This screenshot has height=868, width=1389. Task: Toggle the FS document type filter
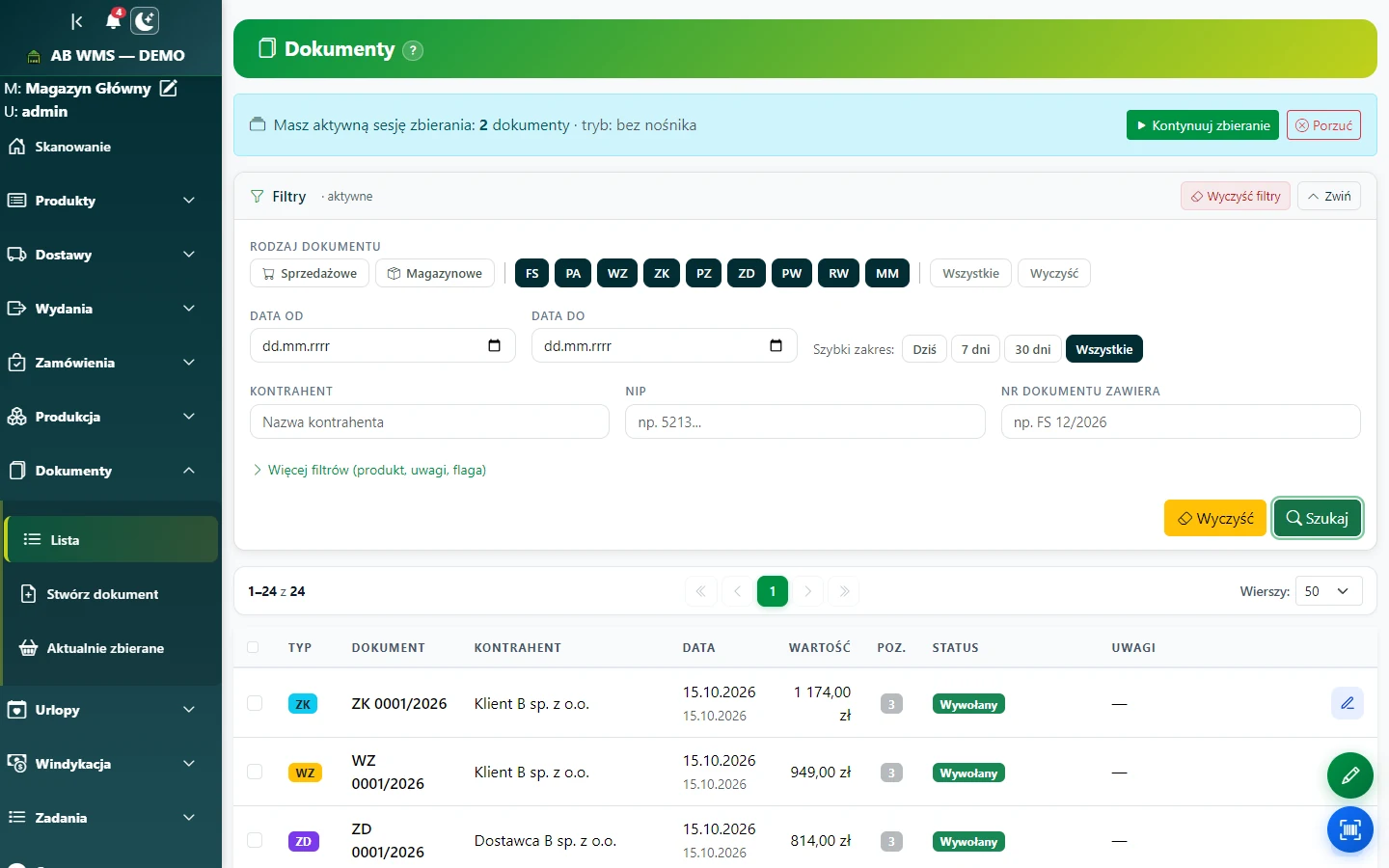532,273
